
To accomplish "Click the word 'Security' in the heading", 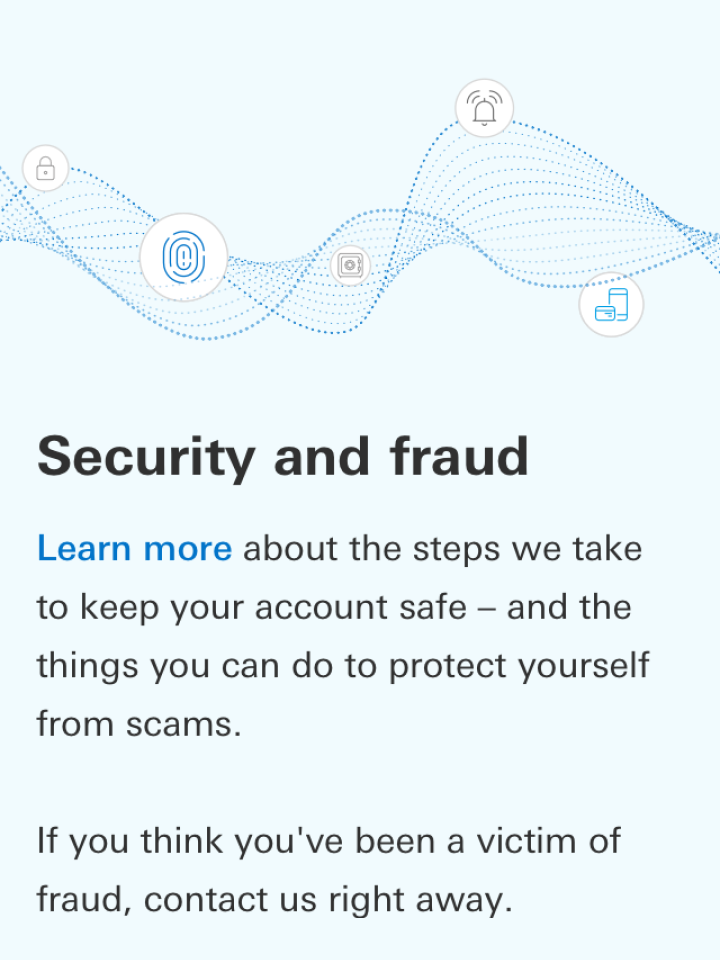I will (x=146, y=458).
